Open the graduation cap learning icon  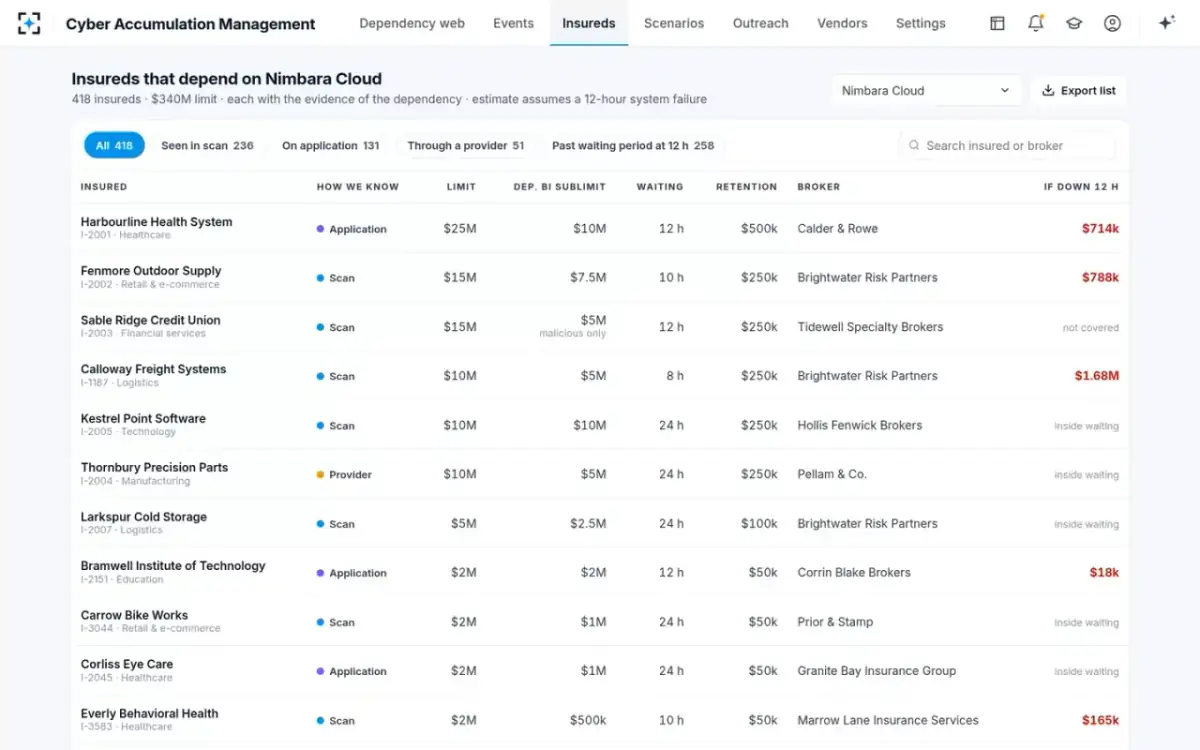pos(1074,23)
